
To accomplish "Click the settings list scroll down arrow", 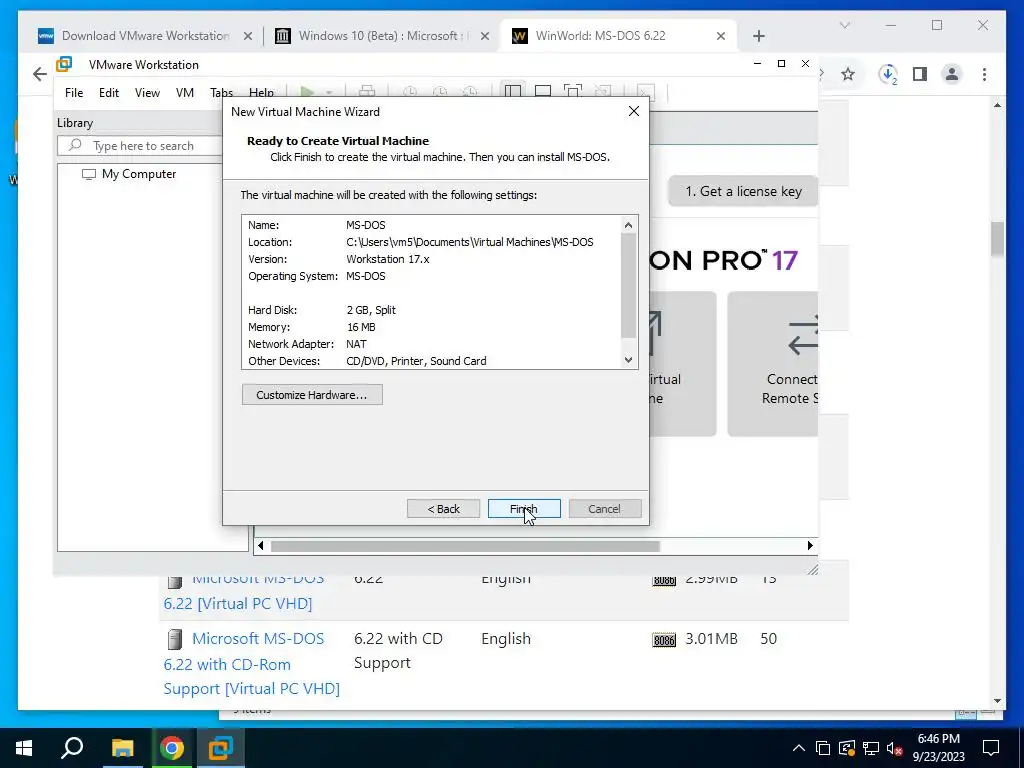I will [628, 360].
